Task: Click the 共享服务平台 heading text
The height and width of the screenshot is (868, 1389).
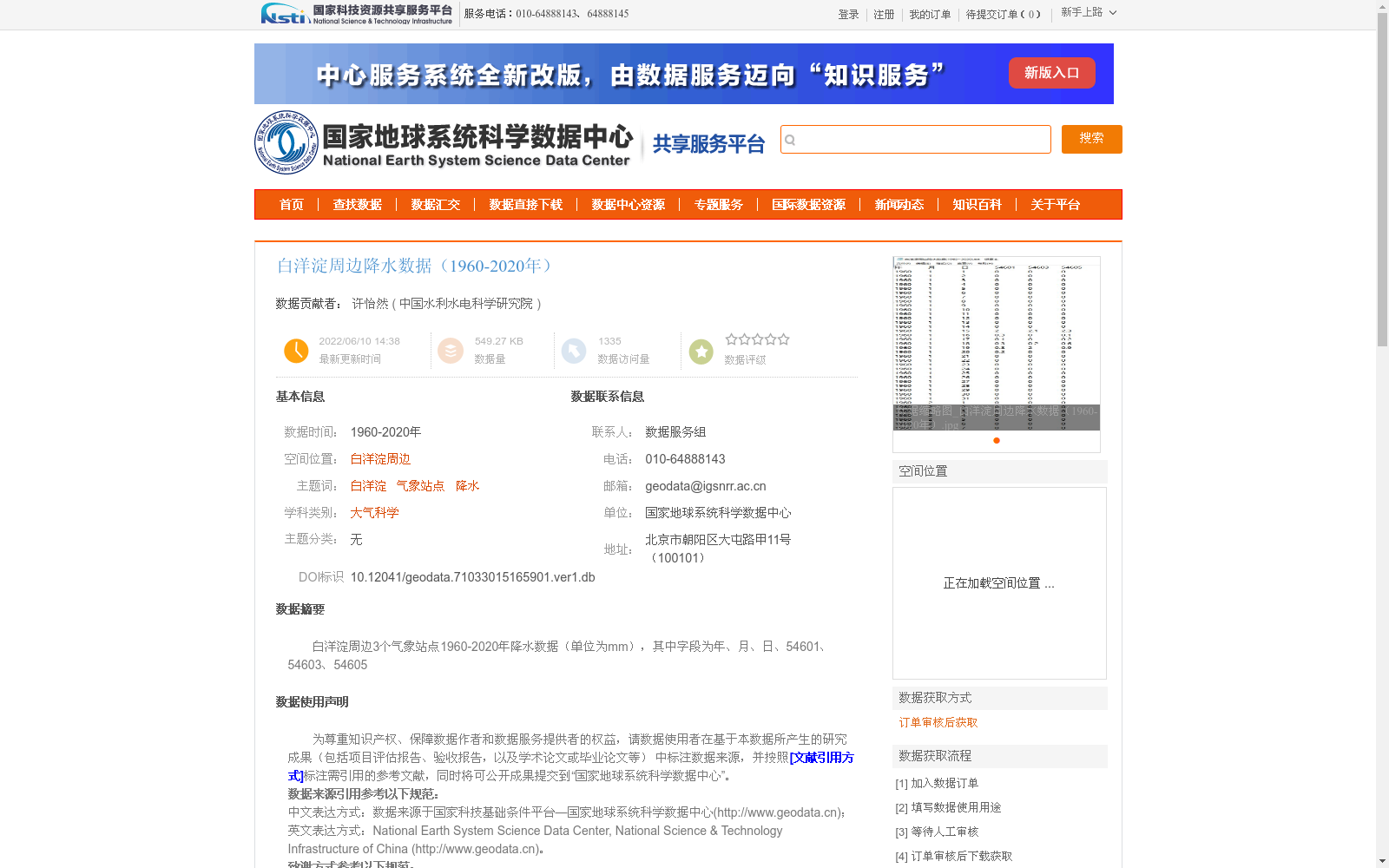Action: coord(708,144)
